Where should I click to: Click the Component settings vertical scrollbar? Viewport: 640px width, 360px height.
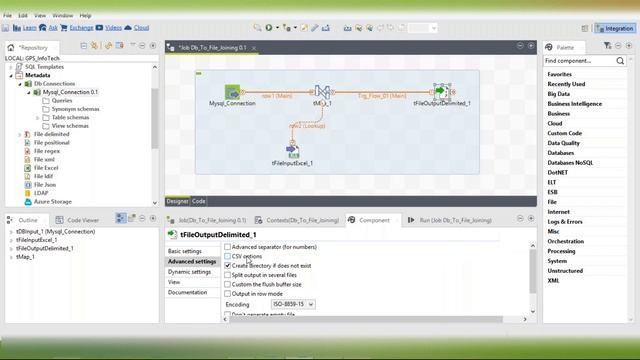pos(533,271)
